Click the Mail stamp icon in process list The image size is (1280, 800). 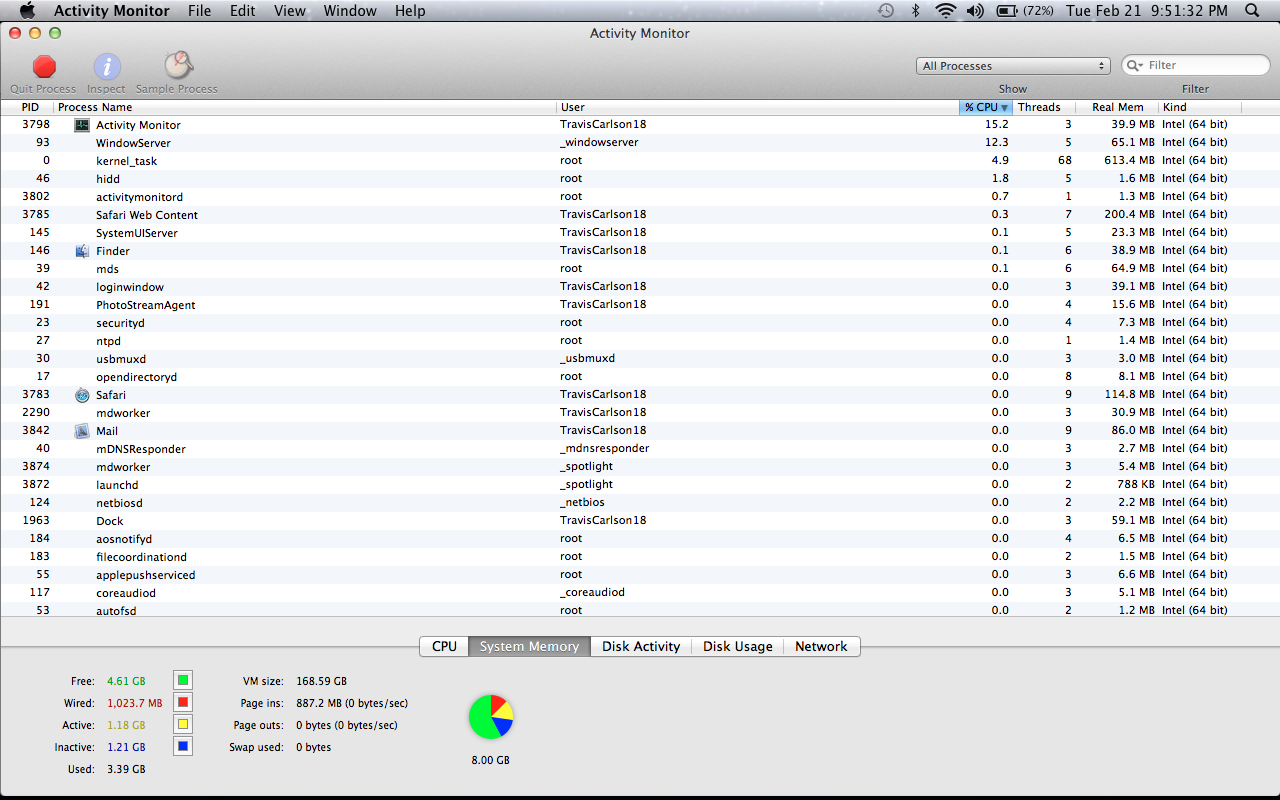[x=82, y=431]
